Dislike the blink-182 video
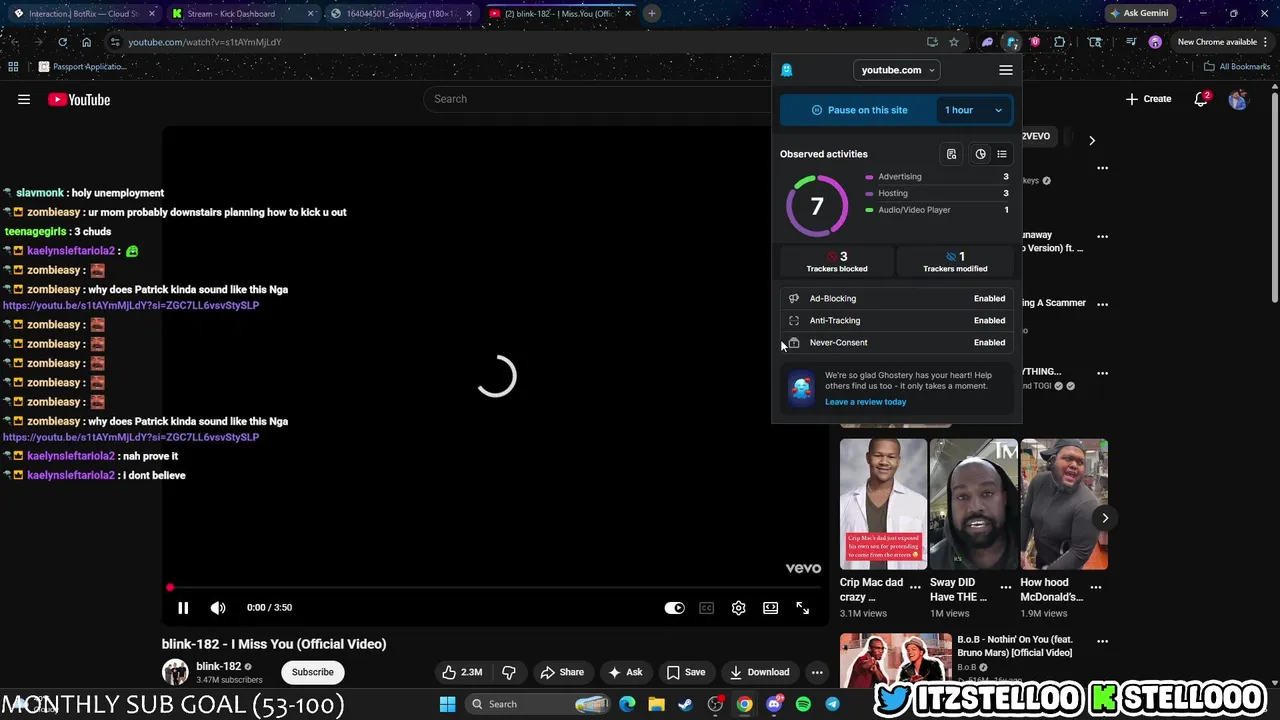Viewport: 1280px width, 720px height. [x=509, y=672]
